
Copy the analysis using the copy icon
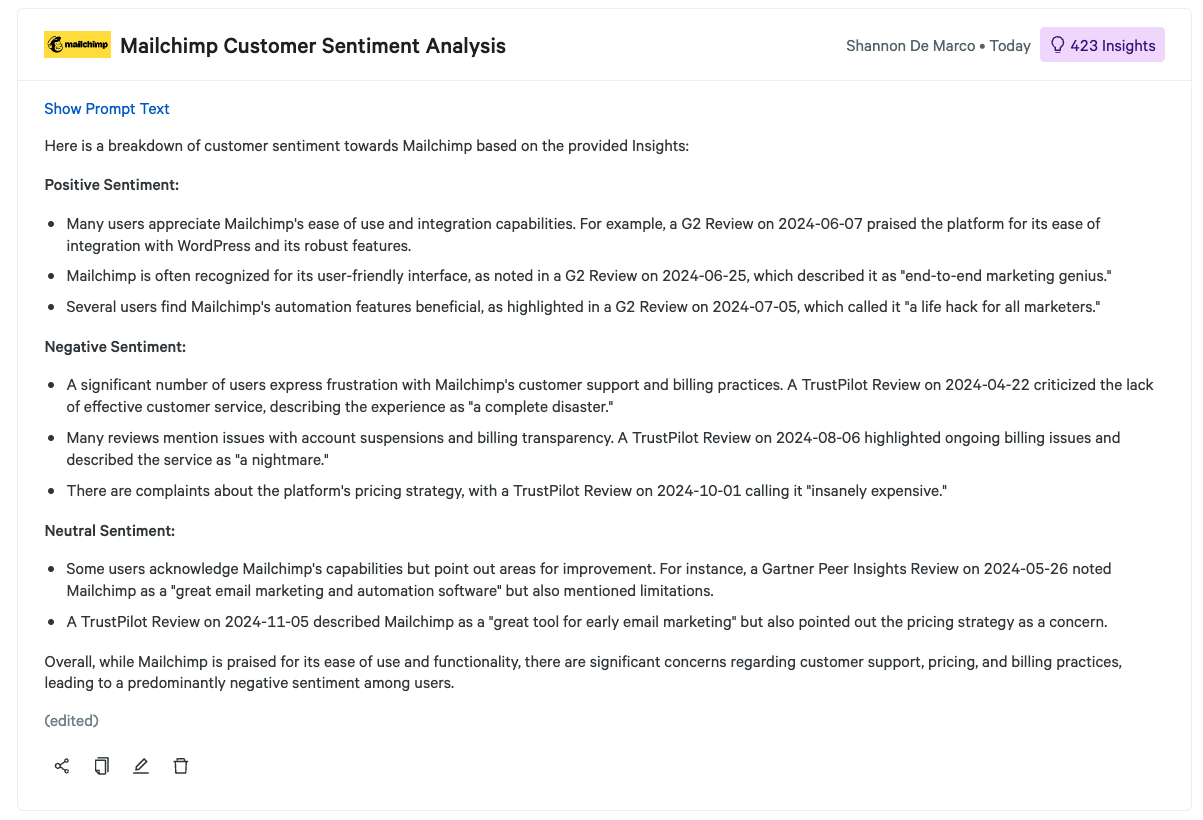101,766
